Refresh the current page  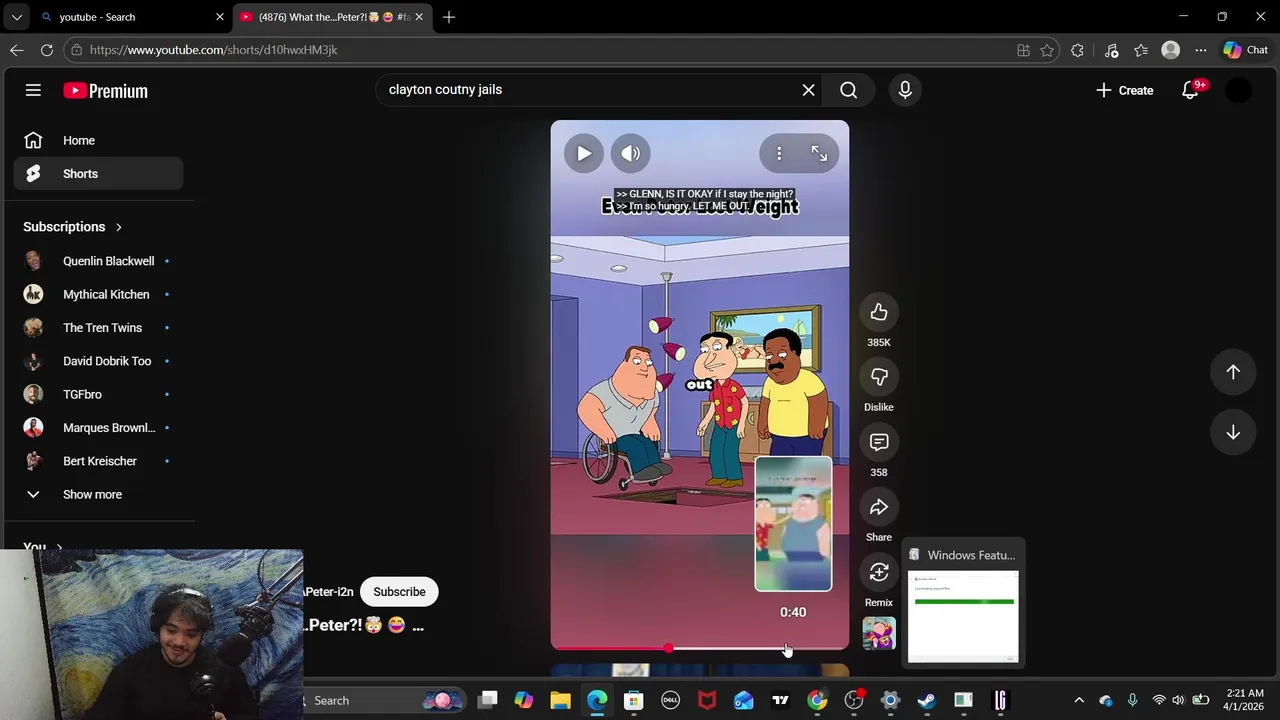47,50
